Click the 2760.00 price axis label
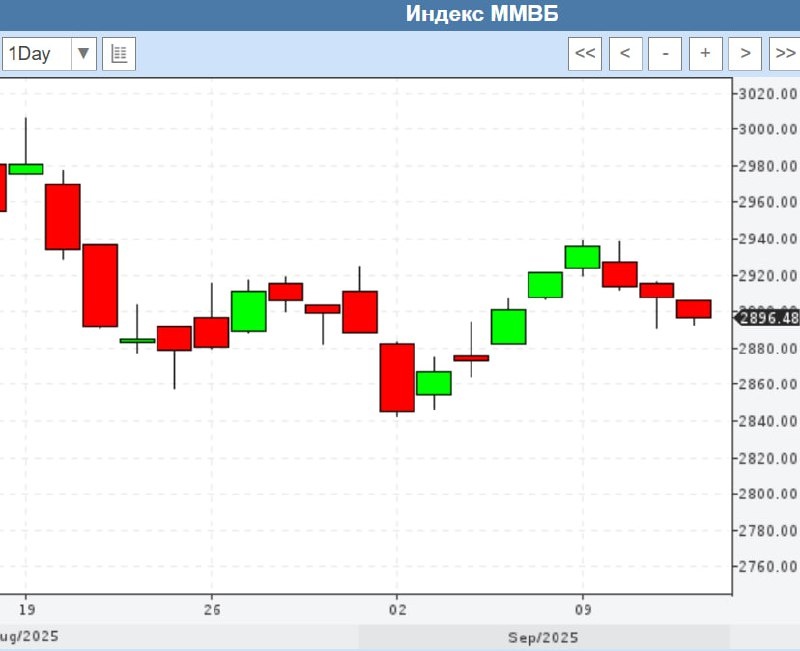Screen dimensions: 800x651 pos(768,567)
